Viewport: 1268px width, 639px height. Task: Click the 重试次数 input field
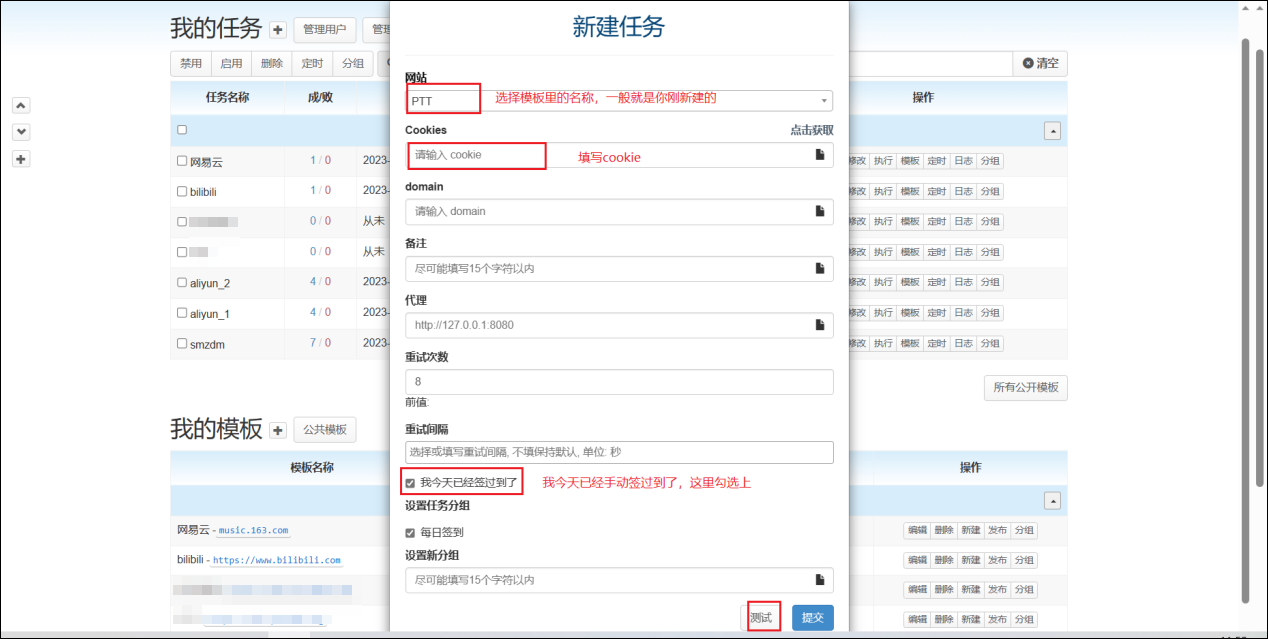point(619,382)
